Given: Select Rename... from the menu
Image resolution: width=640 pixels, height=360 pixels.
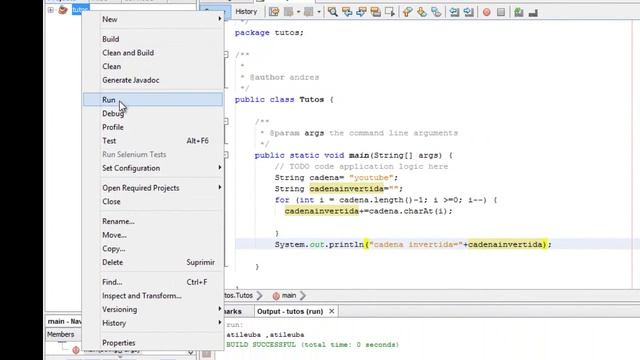Looking at the screenshot, I should 153,221.
